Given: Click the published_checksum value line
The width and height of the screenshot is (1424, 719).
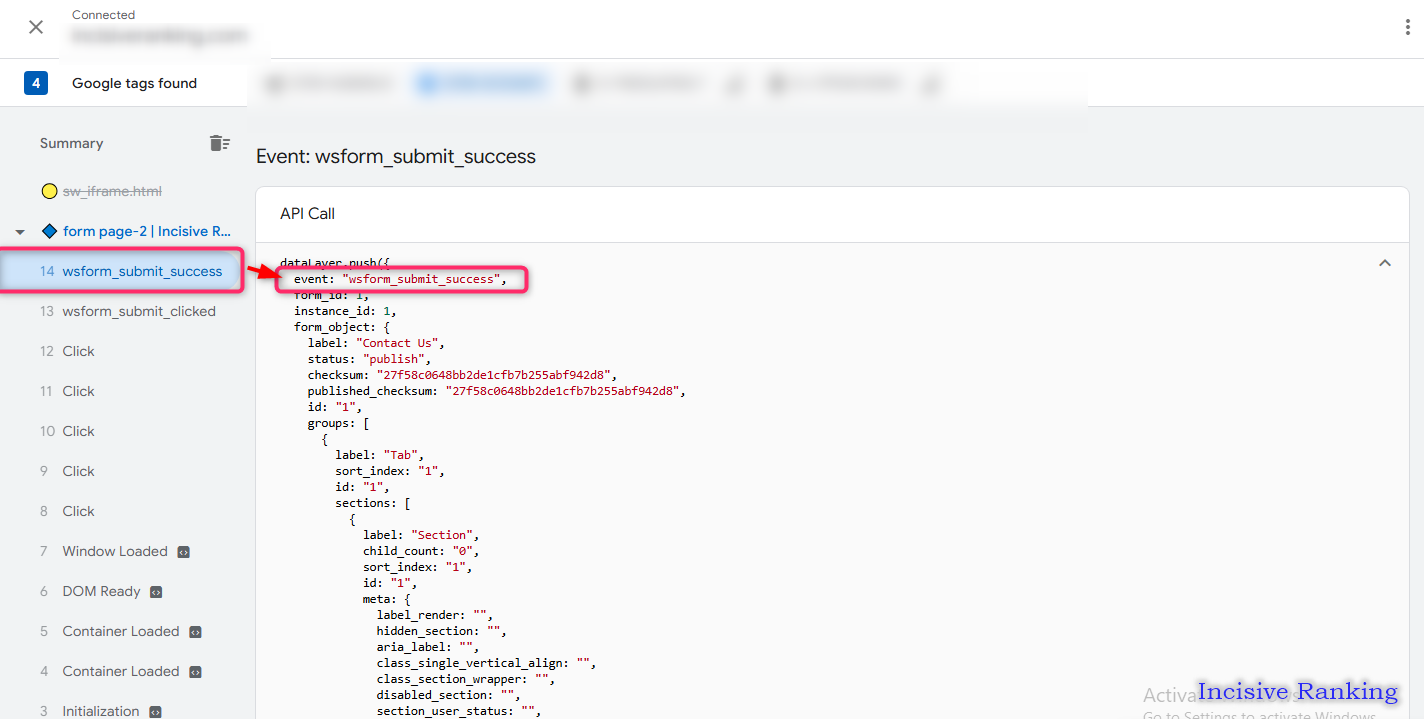Looking at the screenshot, I should tap(496, 391).
